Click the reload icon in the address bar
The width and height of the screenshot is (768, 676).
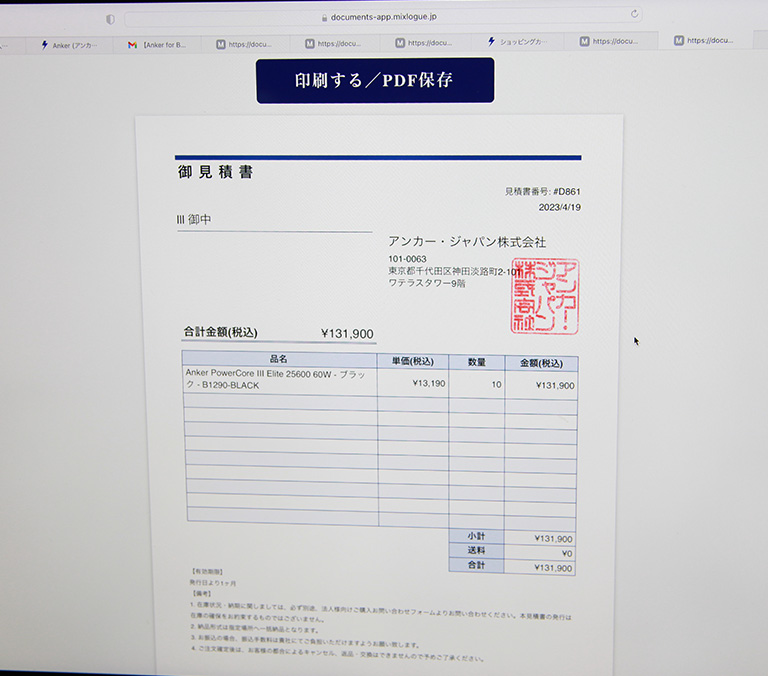pos(634,14)
